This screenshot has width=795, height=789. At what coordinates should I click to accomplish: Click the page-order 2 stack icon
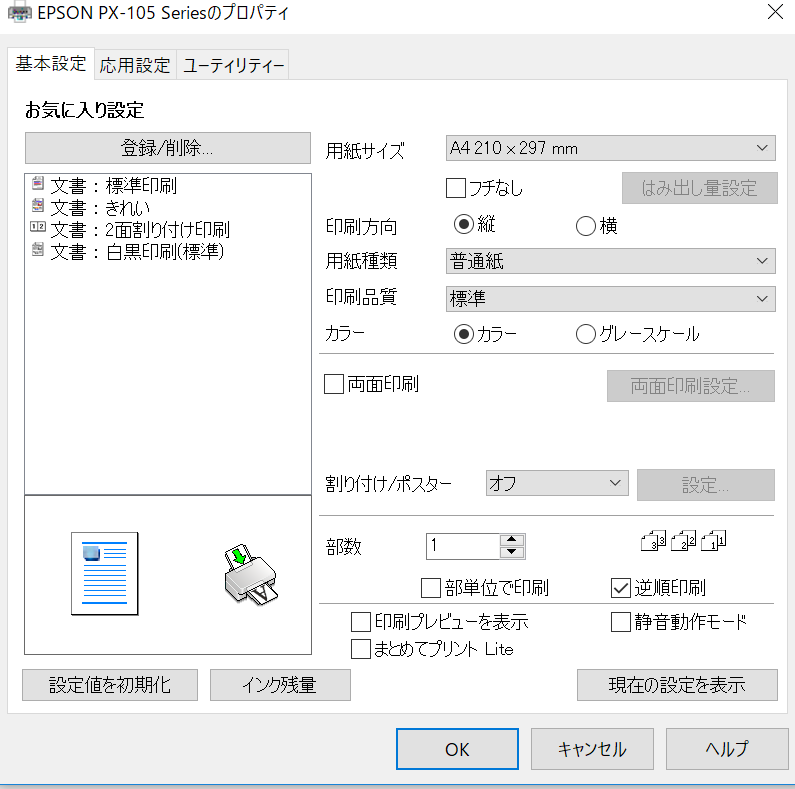click(x=683, y=541)
